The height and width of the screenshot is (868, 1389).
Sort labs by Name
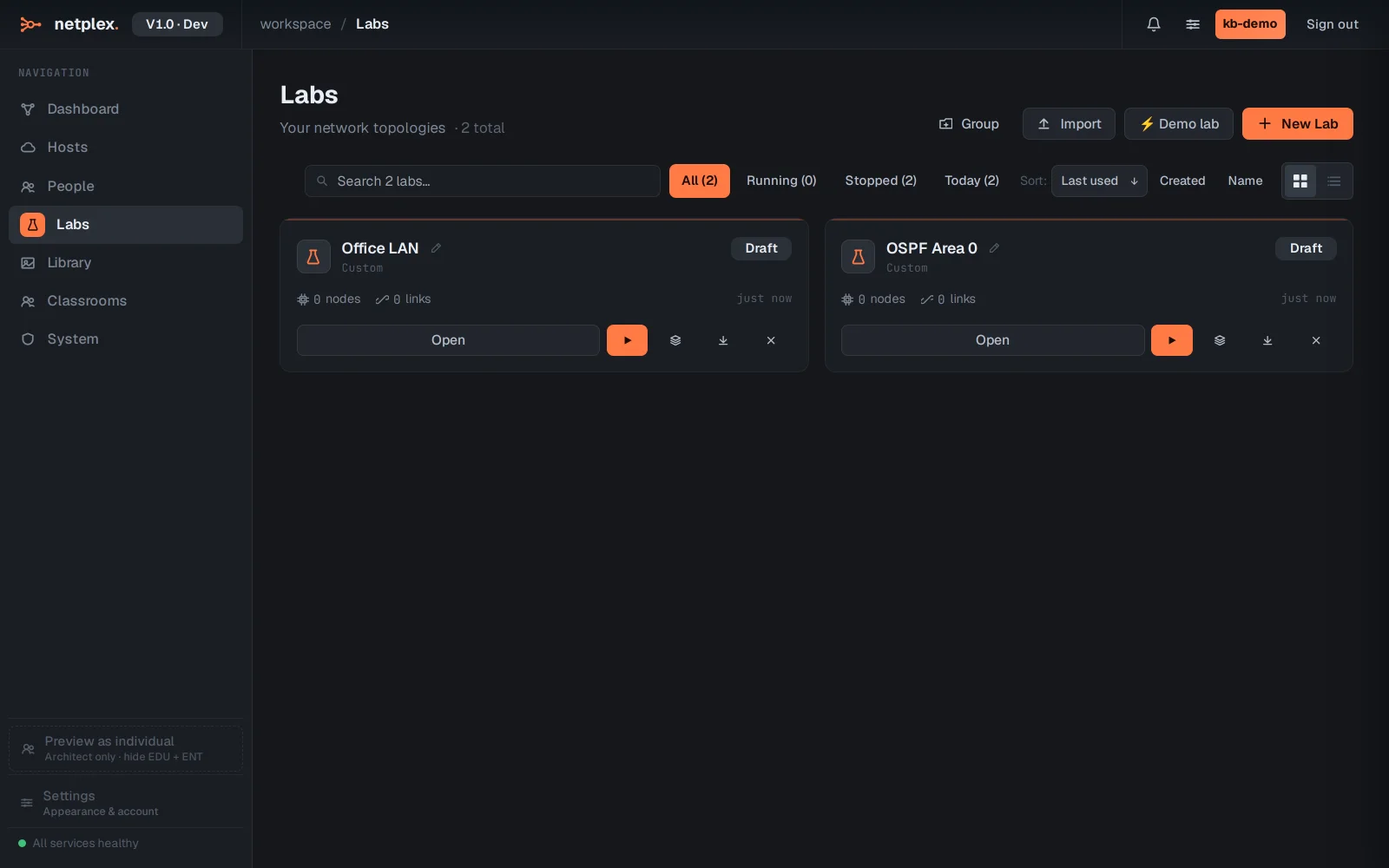click(x=1245, y=181)
